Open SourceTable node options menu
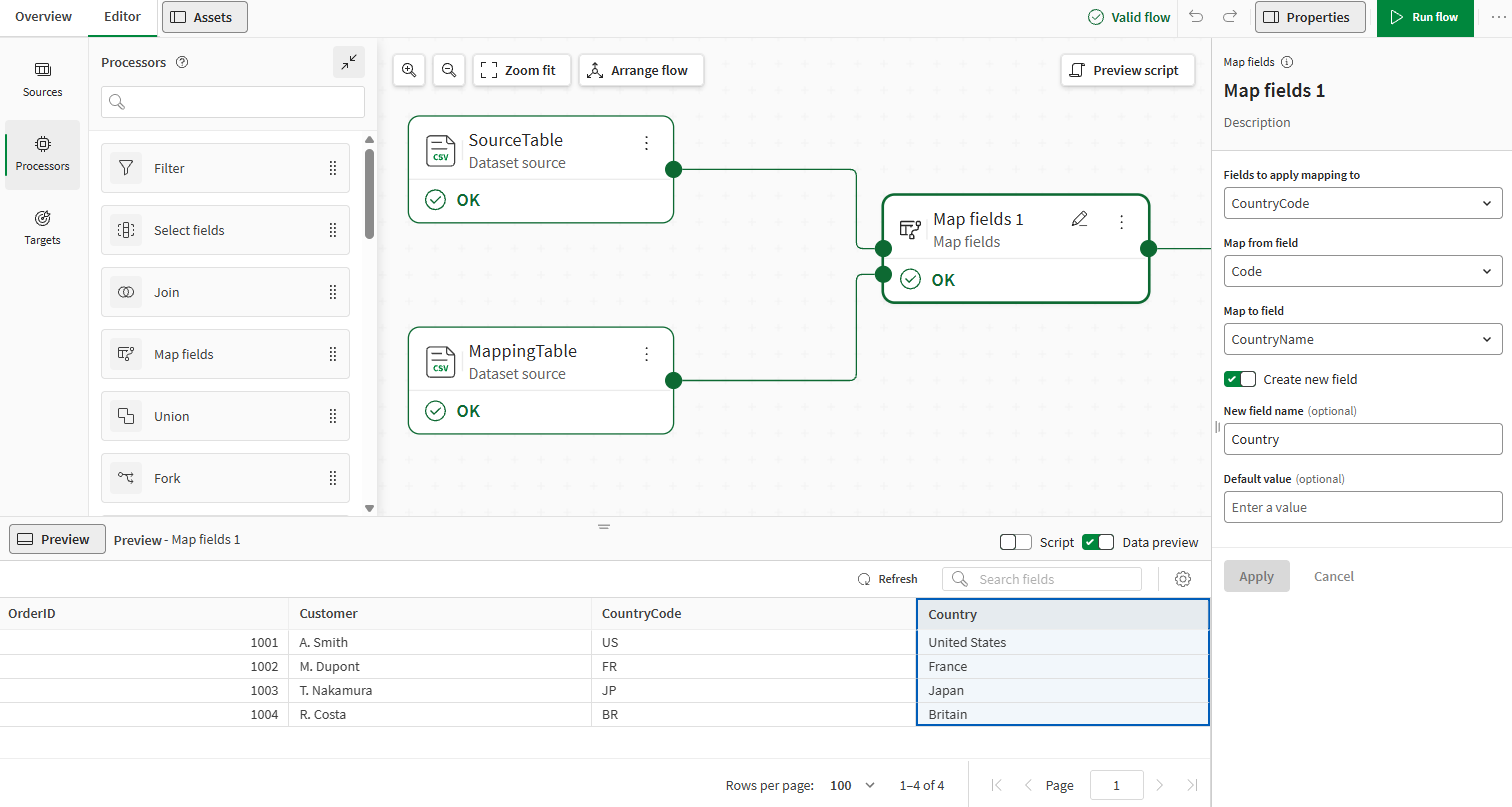Screen dimensions: 1512x807 [x=646, y=143]
